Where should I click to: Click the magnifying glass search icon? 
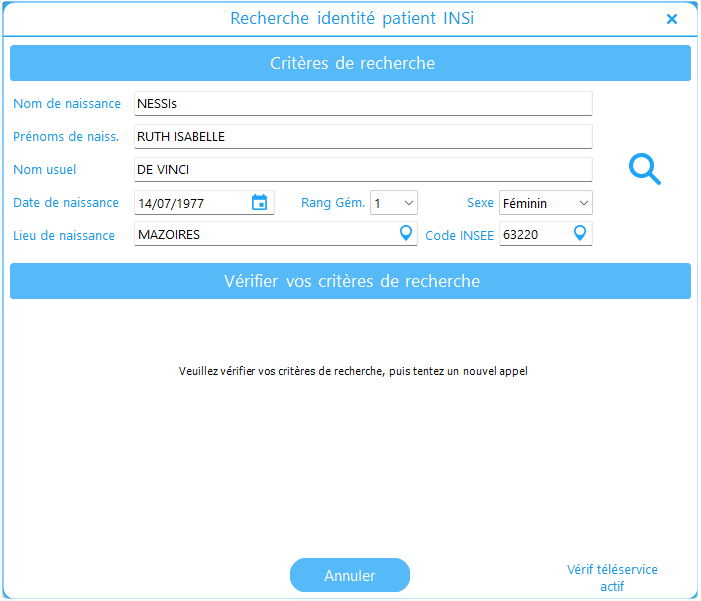pyautogui.click(x=644, y=169)
